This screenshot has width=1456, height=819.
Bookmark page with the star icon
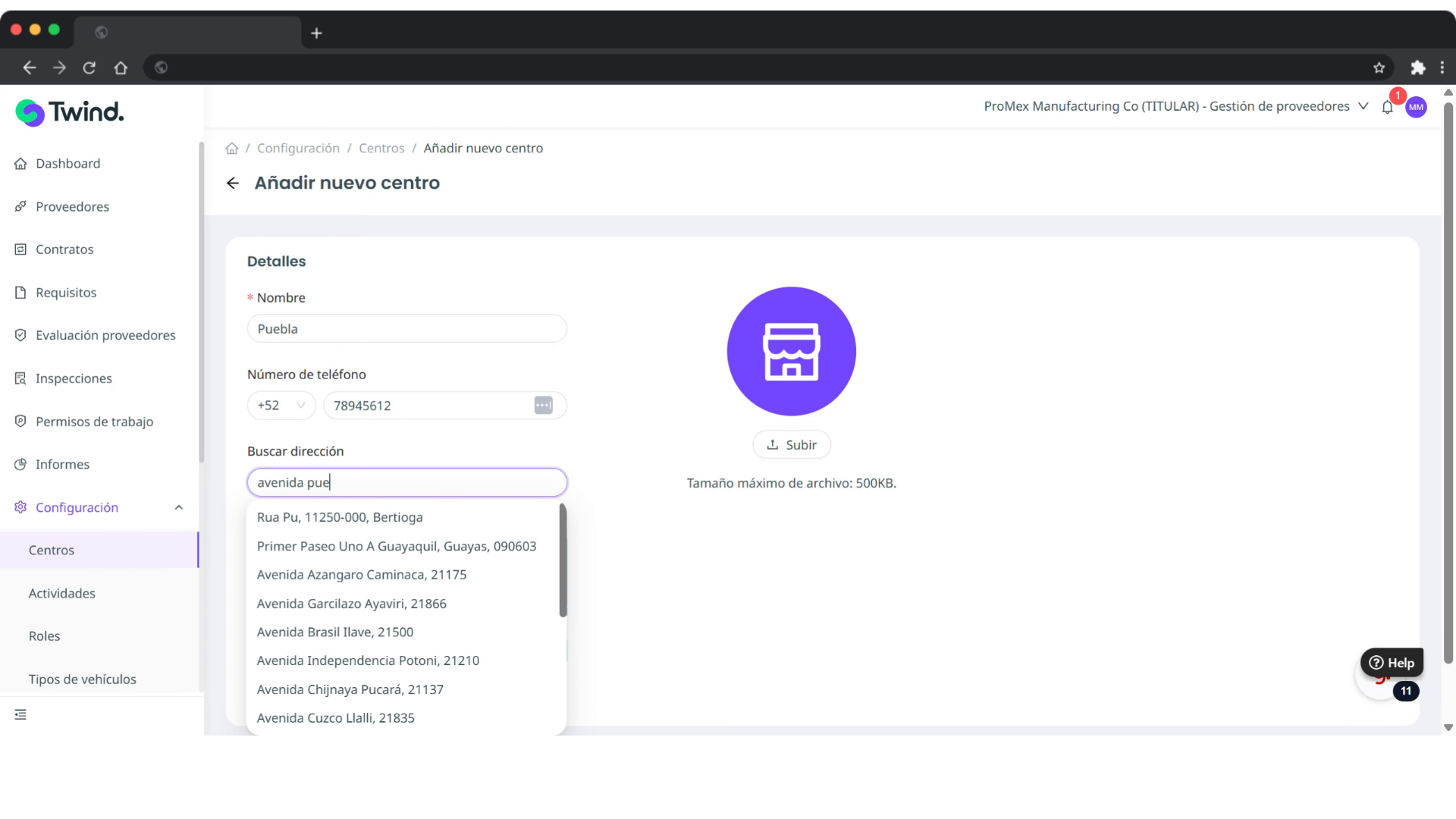[x=1379, y=68]
